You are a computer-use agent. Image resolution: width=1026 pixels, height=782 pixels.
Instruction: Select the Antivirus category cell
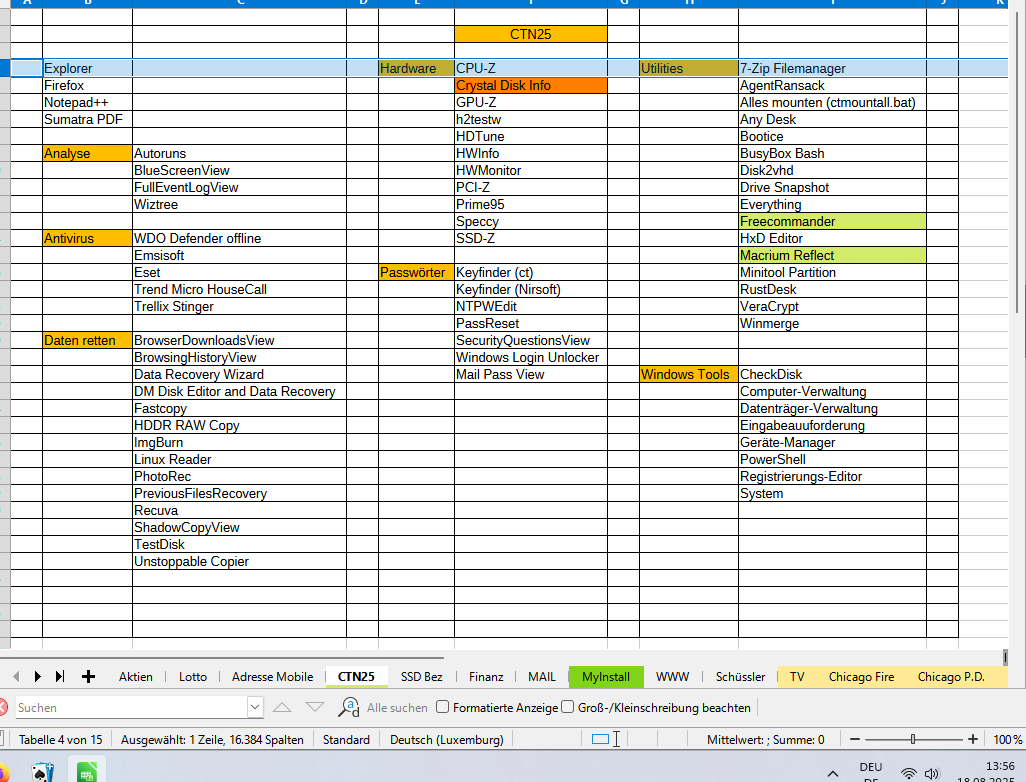click(x=87, y=238)
